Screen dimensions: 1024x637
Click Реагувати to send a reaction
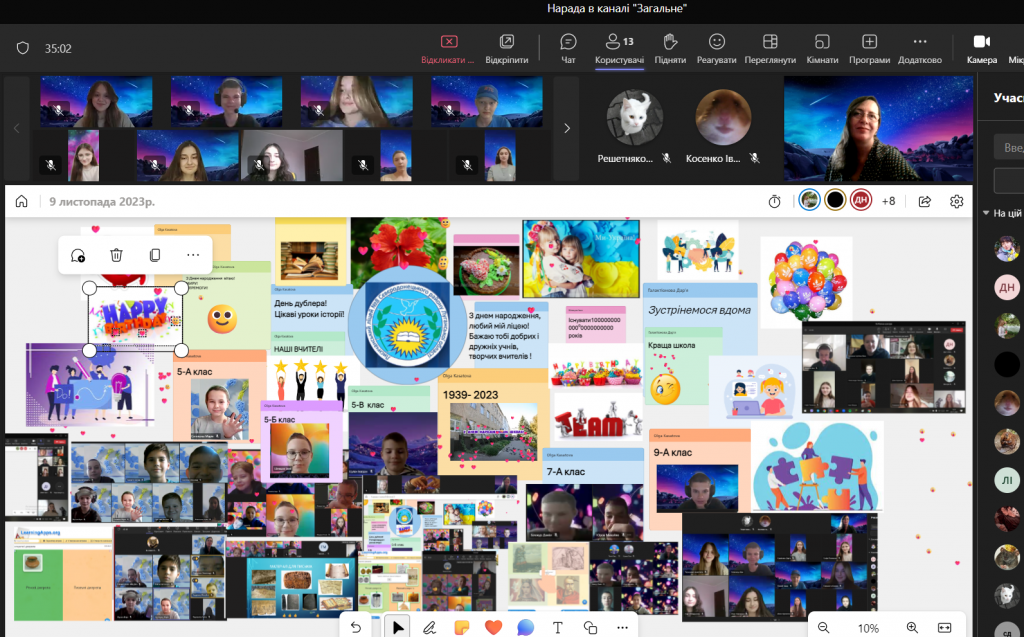pyautogui.click(x=716, y=46)
